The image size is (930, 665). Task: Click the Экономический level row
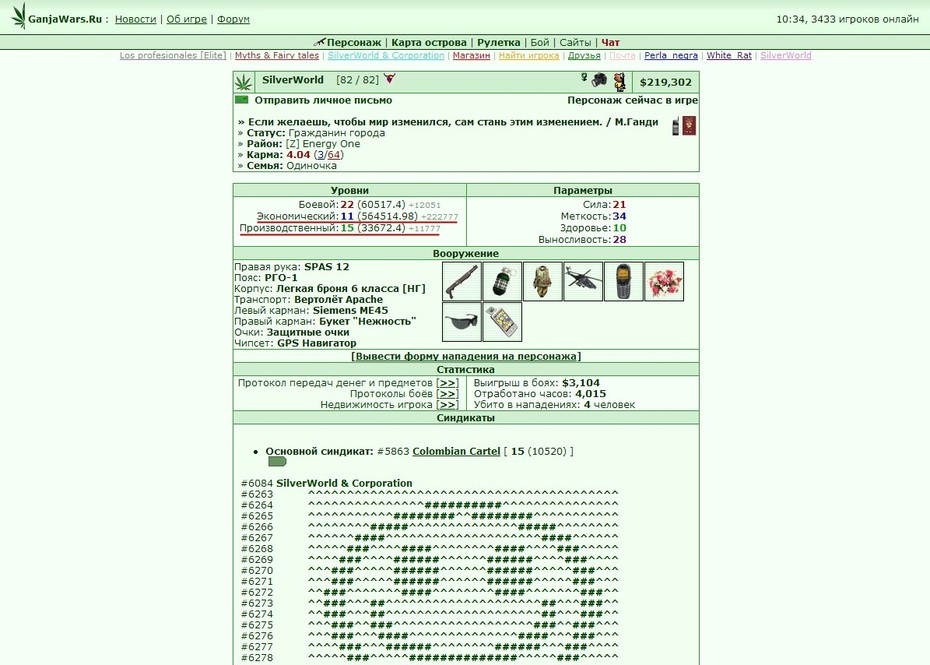click(357, 217)
